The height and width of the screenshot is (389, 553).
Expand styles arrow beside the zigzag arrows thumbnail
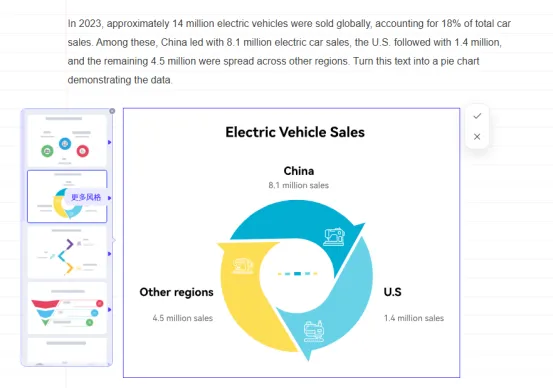click(x=110, y=254)
